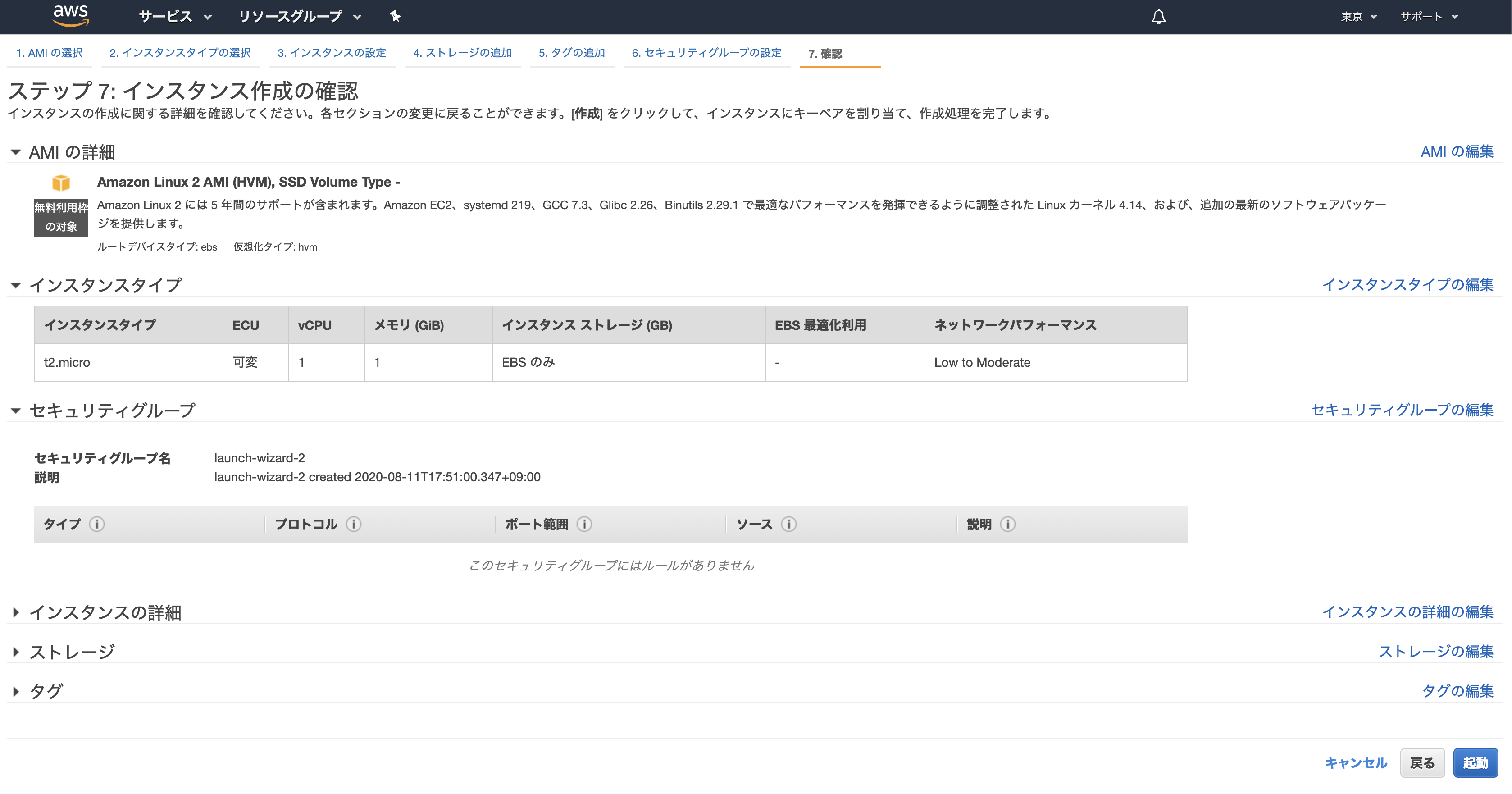Expand the インスタンスの詳細 section
The width and height of the screenshot is (1512, 794).
[x=16, y=612]
